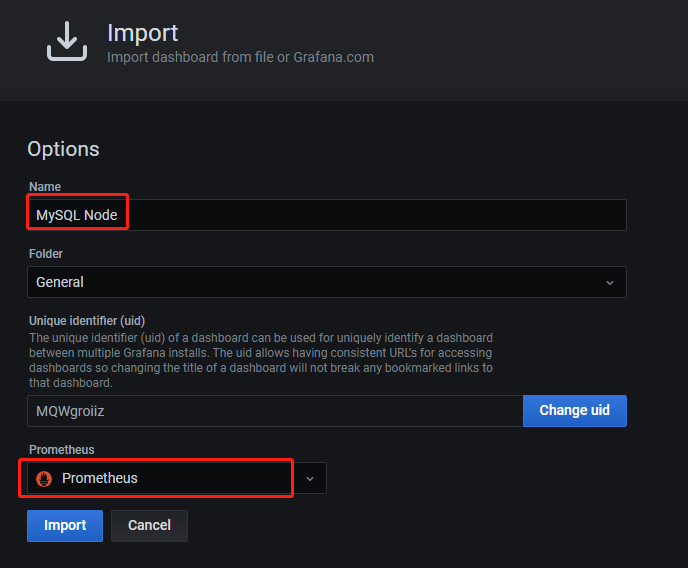Select the General text in Folder box

60,282
